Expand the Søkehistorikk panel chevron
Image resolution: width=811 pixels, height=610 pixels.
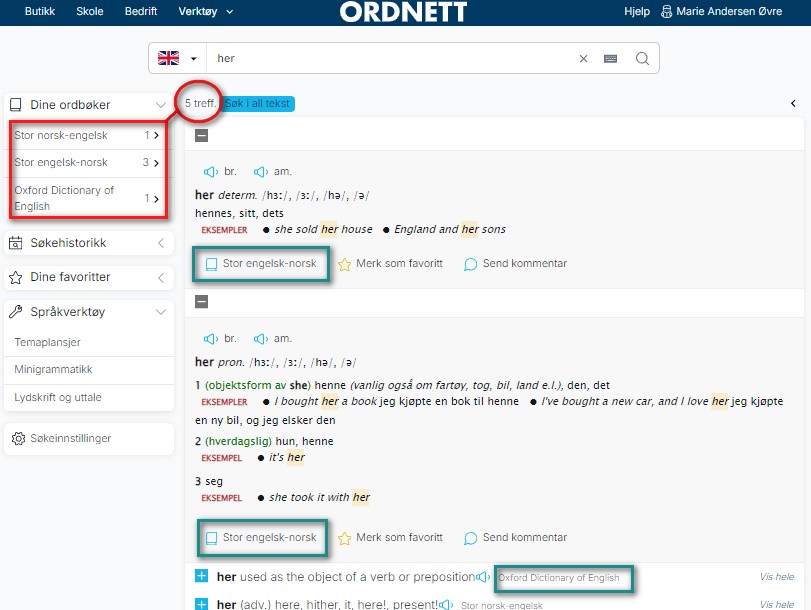pos(161,243)
